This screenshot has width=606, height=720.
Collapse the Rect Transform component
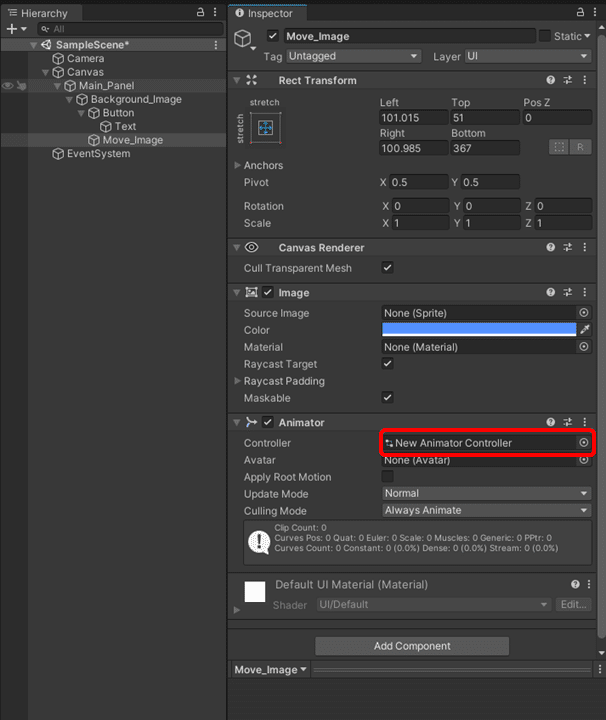237,80
